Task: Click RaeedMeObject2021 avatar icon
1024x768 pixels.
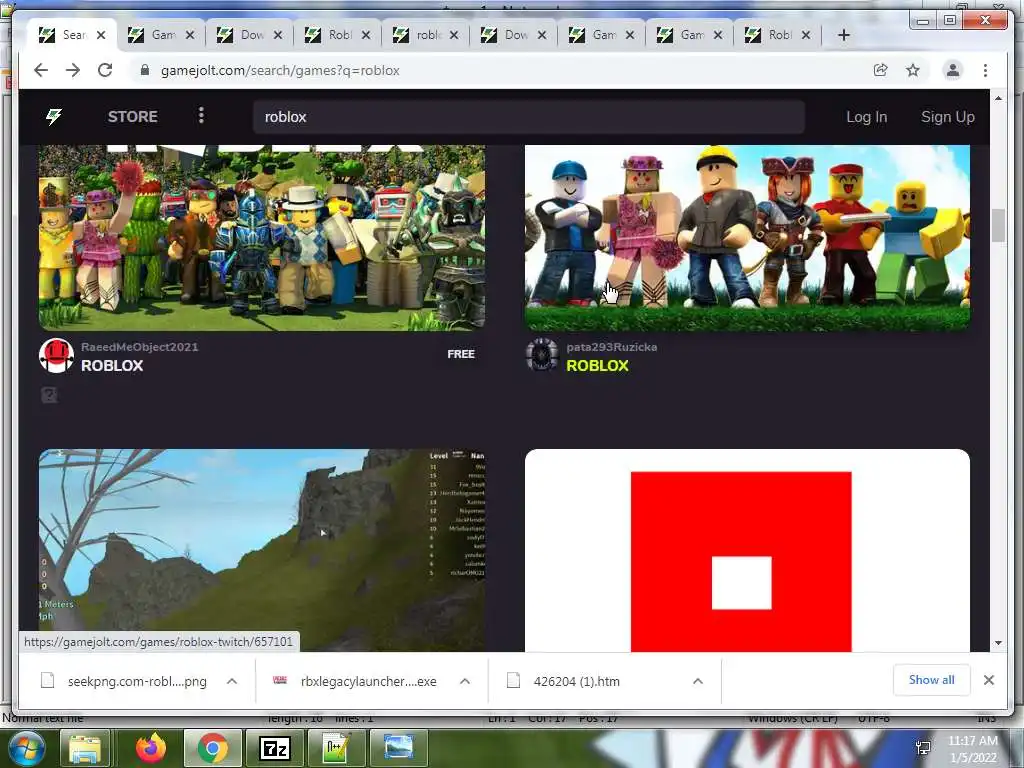Action: (x=56, y=356)
